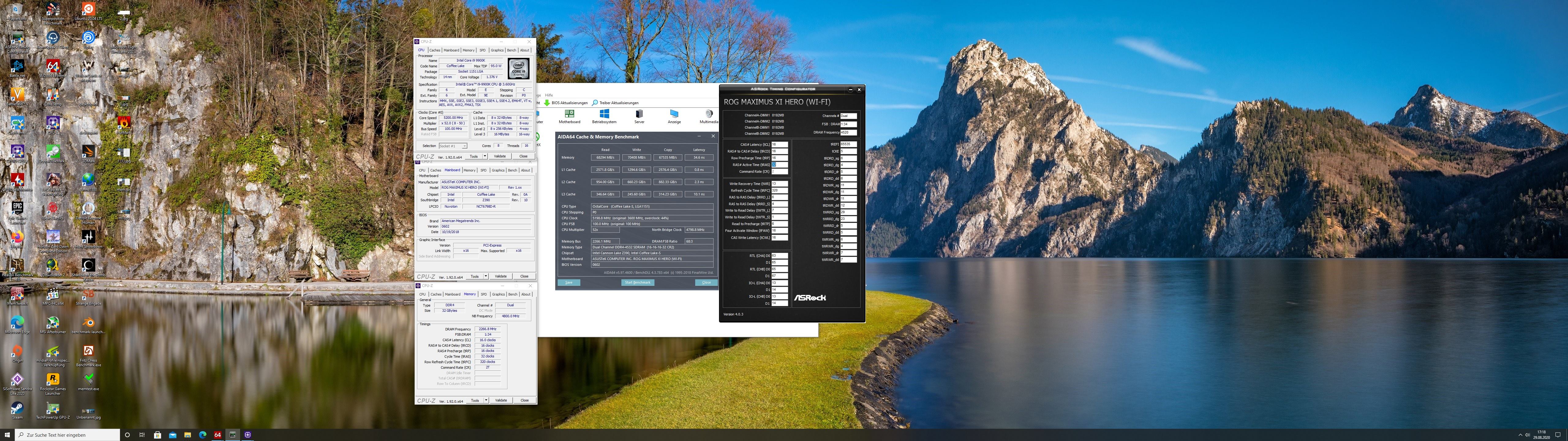The image size is (1568, 441).
Task: Launch Core Temp from the desktop
Action: pyautogui.click(x=53, y=97)
